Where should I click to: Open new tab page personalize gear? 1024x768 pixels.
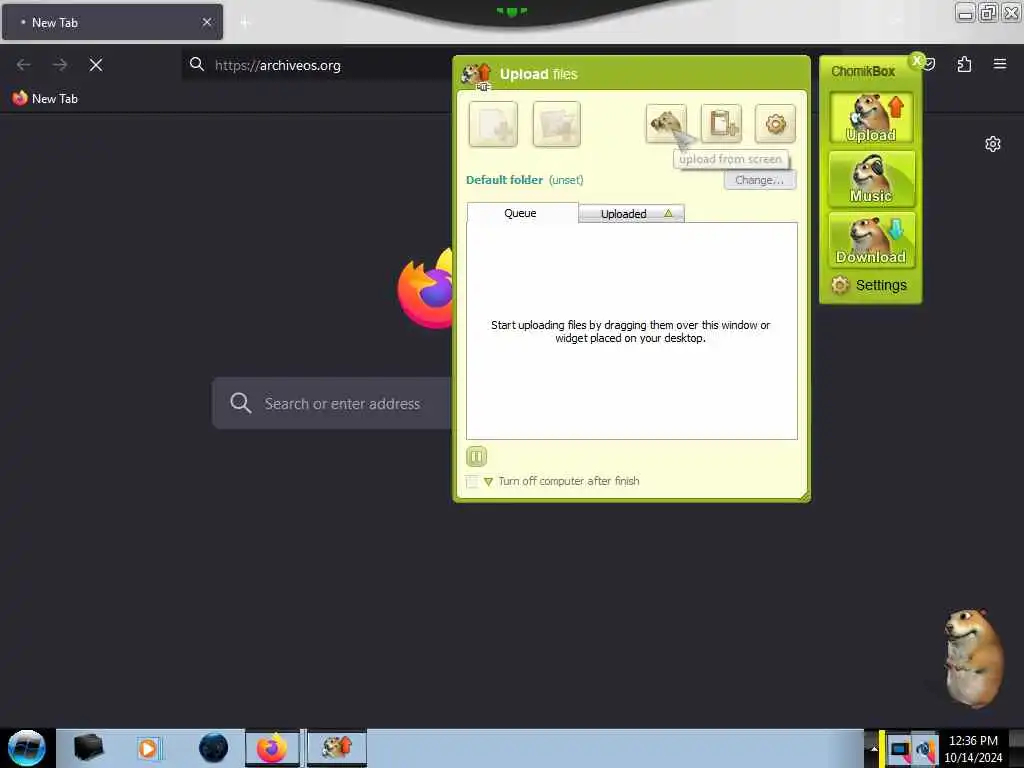[x=993, y=144]
